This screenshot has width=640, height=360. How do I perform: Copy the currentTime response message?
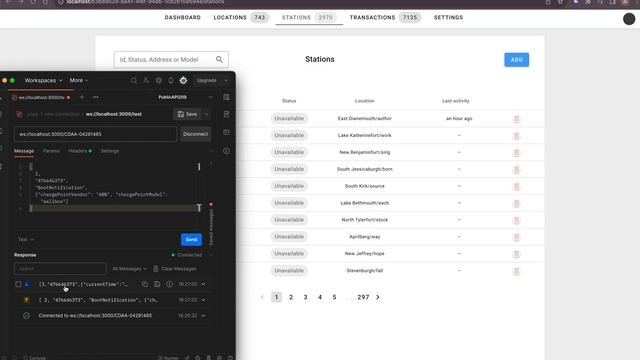pos(145,284)
